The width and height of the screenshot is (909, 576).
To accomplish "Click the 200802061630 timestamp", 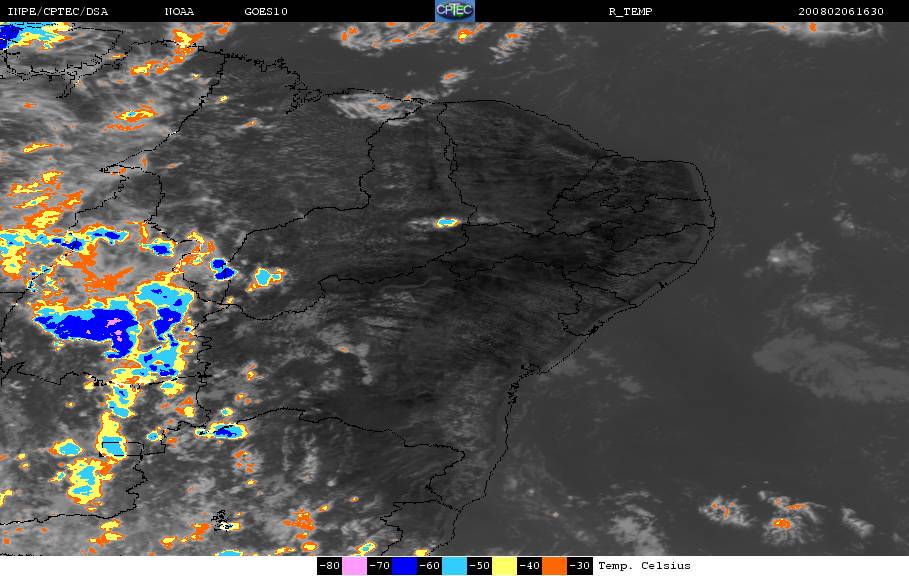I will pyautogui.click(x=841, y=11).
